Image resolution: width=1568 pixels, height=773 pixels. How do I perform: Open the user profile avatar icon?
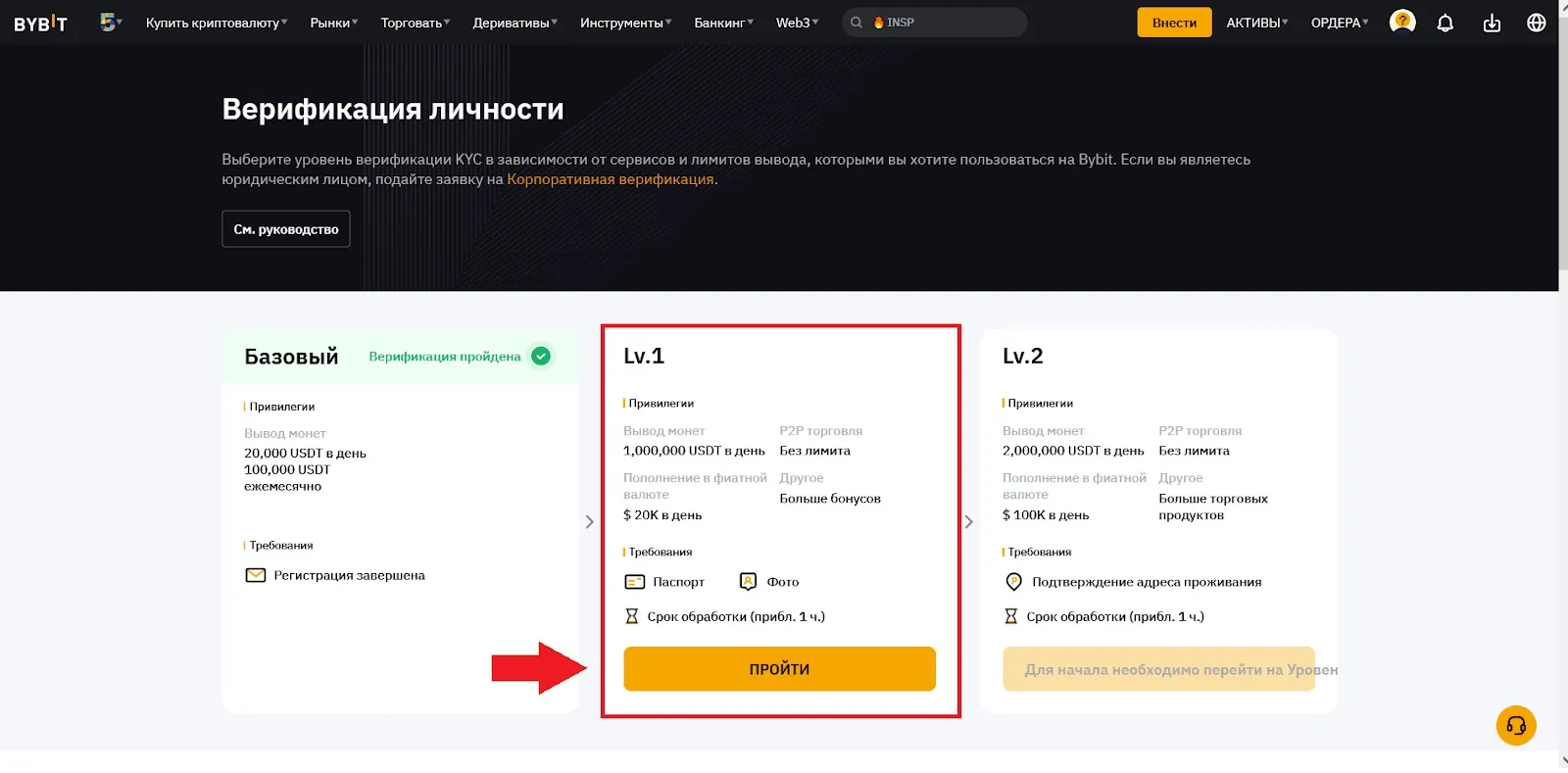point(1402,22)
